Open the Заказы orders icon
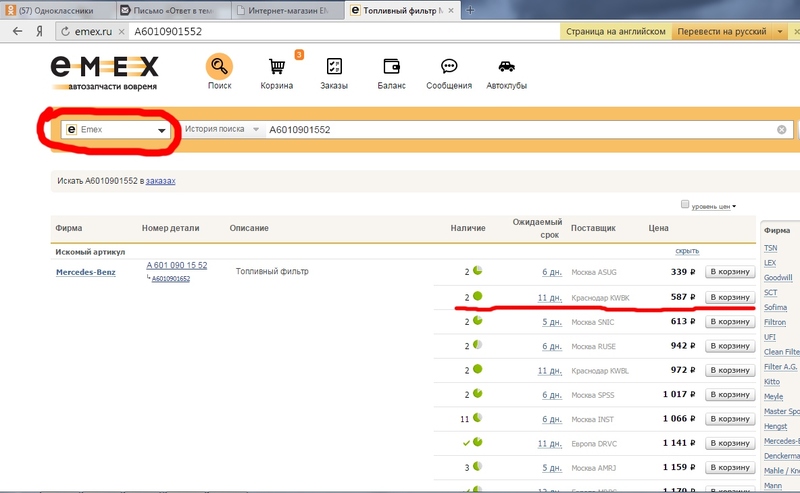 [335, 68]
